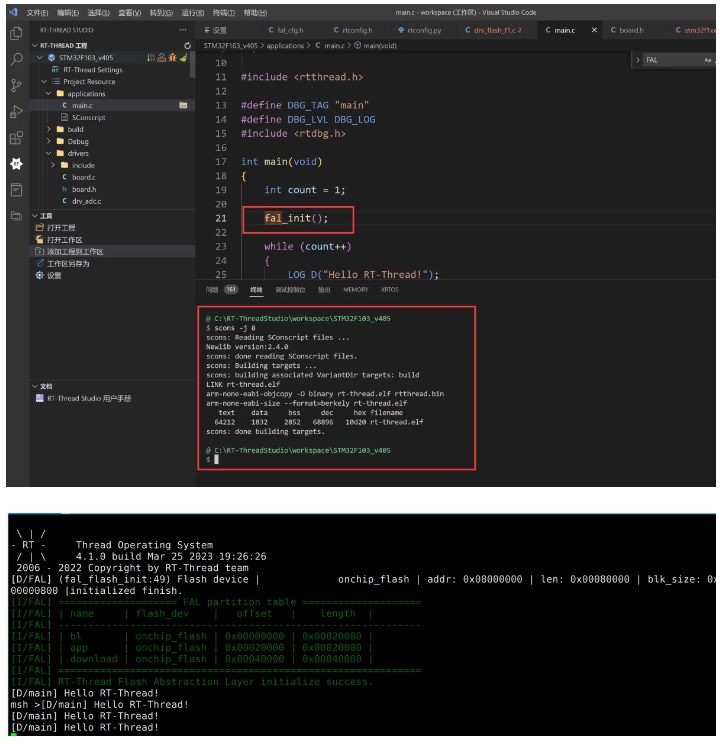The image size is (720, 744).
Task: Open the 帮助 menu
Action: coord(255,12)
